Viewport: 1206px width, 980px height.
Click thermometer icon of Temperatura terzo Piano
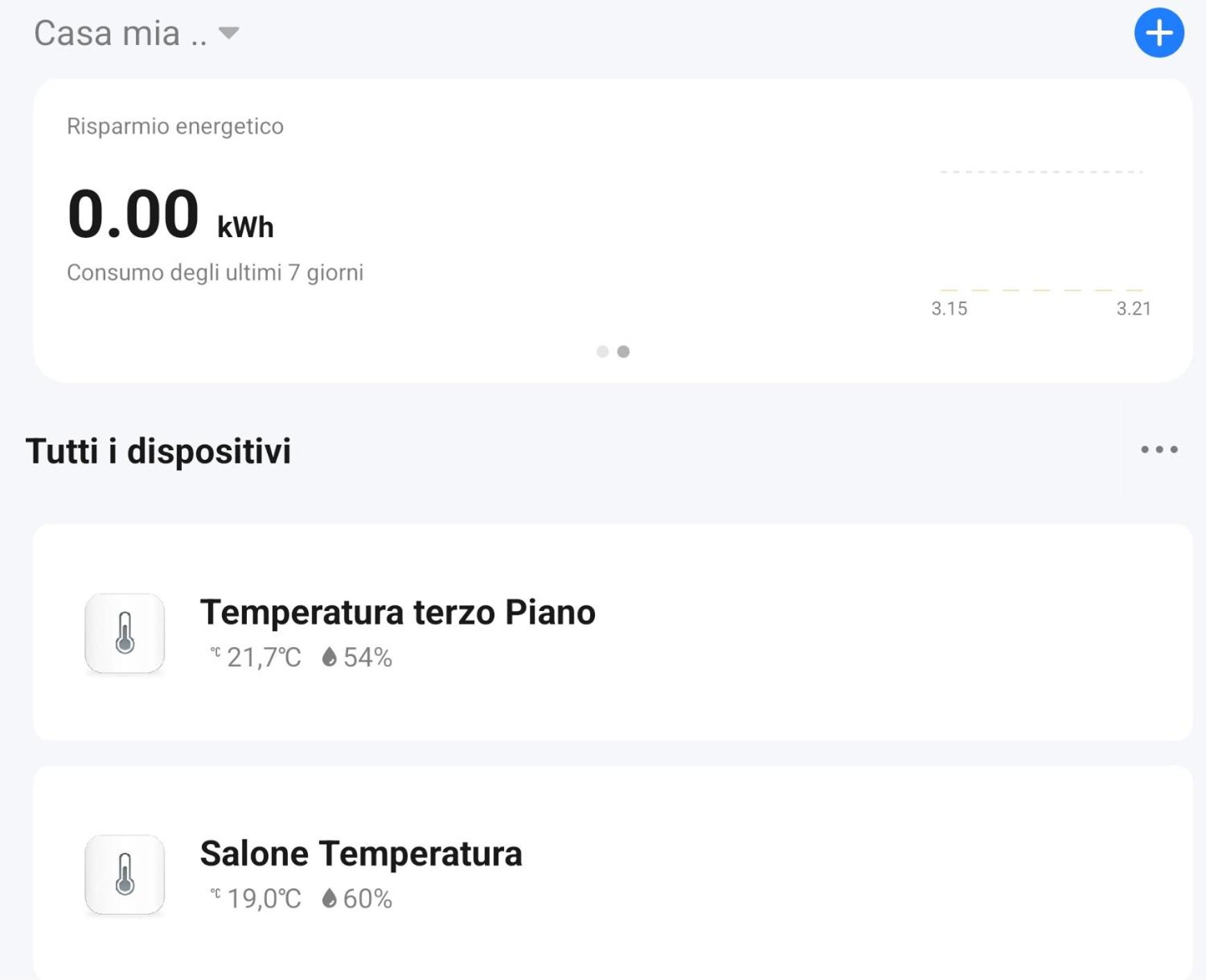tap(125, 633)
